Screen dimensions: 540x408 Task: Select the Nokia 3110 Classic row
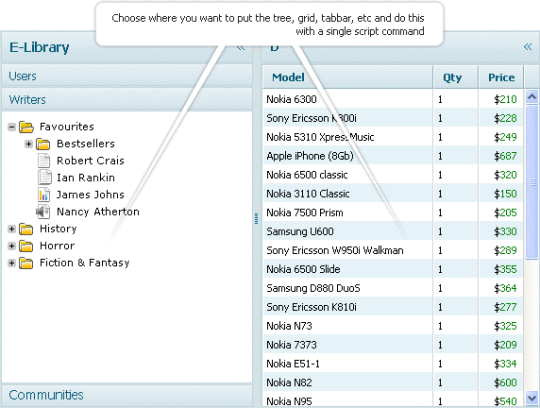[393, 193]
